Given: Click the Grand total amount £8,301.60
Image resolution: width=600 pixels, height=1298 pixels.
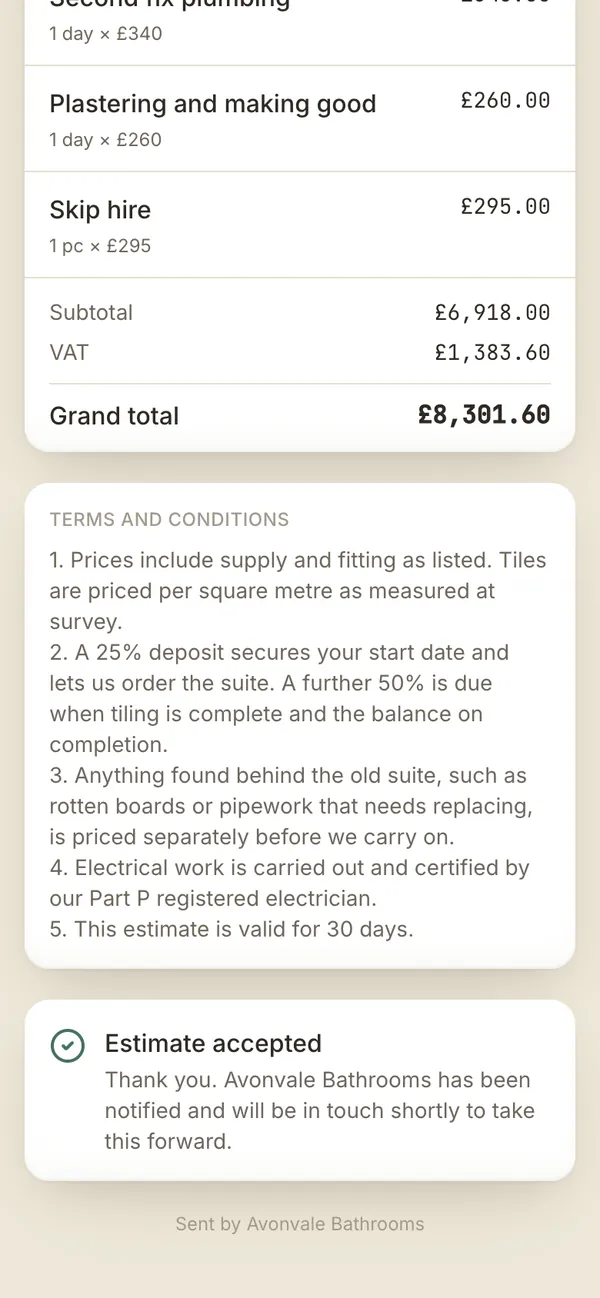Looking at the screenshot, I should [484, 415].
